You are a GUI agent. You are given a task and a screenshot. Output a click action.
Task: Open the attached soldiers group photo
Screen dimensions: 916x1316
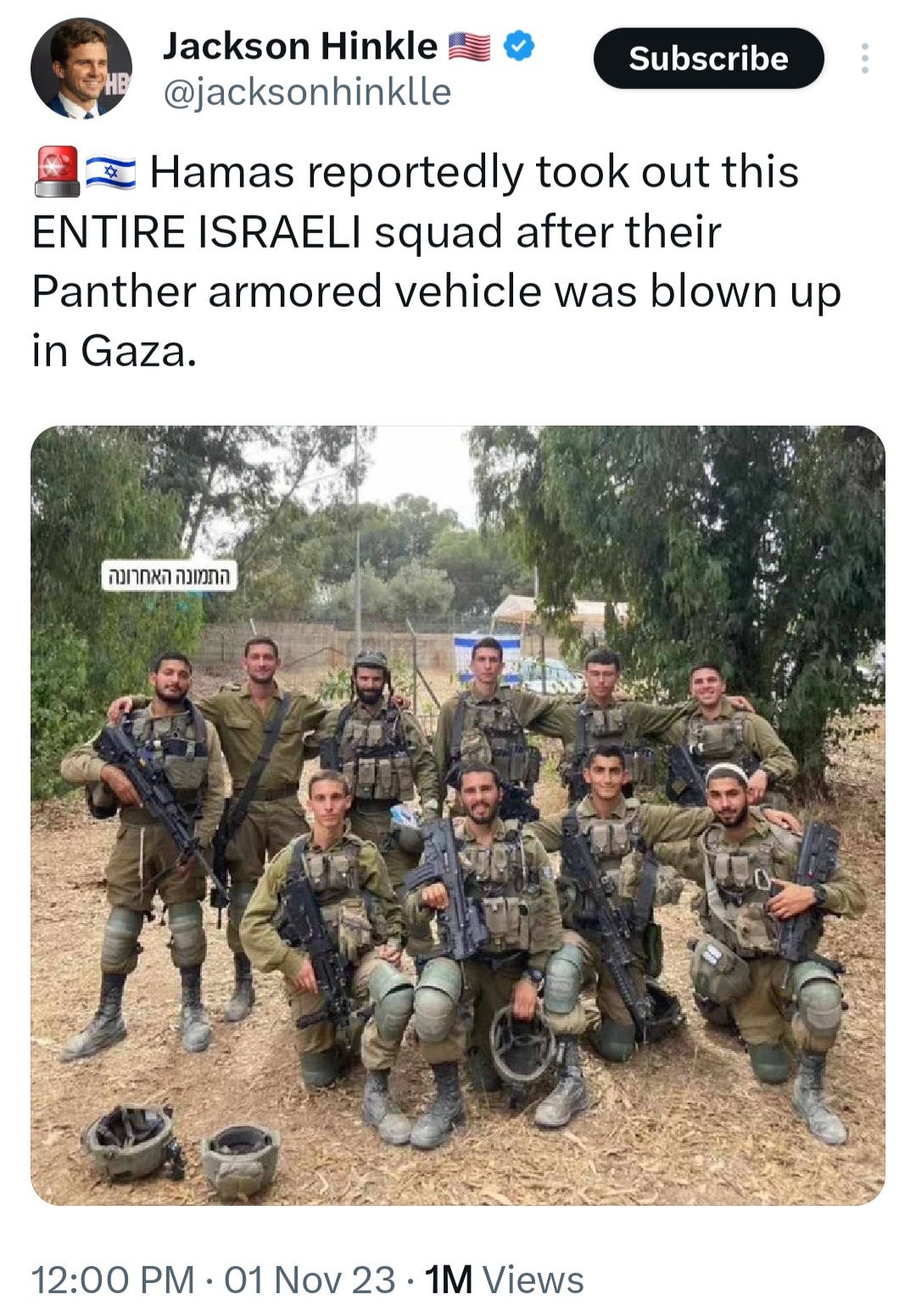(x=458, y=815)
